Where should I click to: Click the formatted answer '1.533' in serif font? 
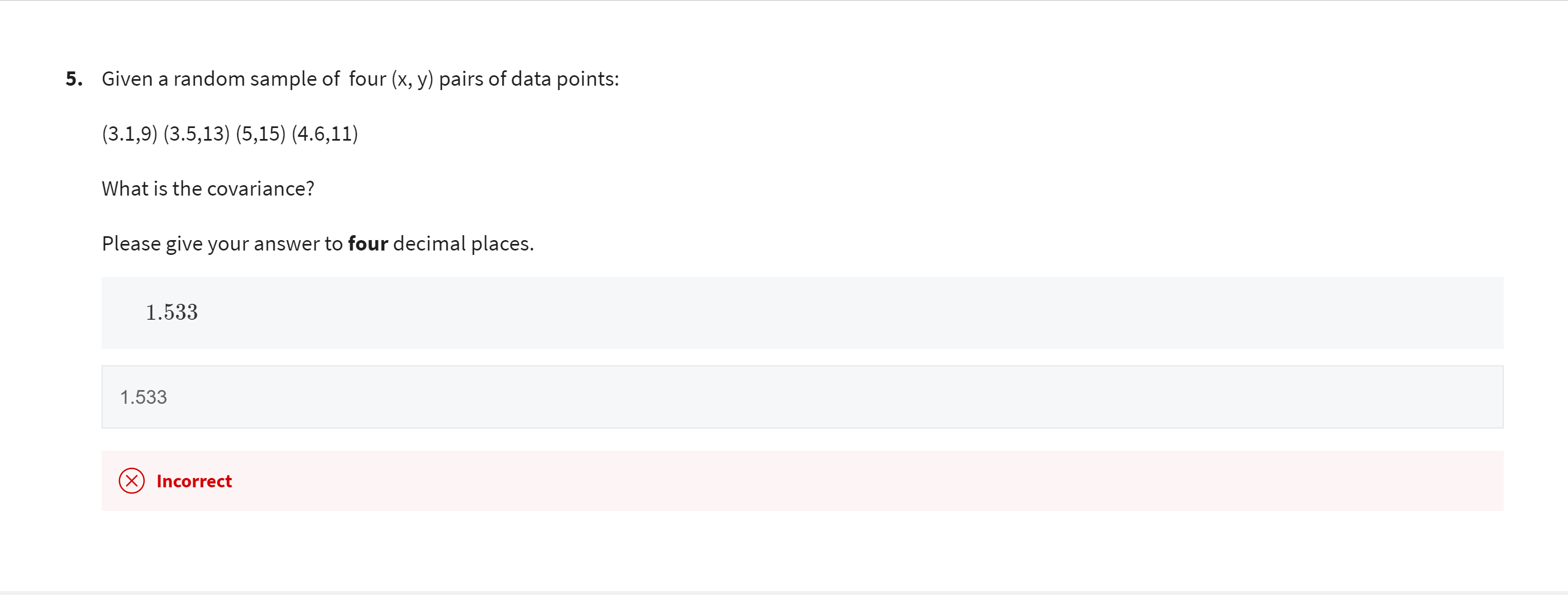(x=172, y=312)
